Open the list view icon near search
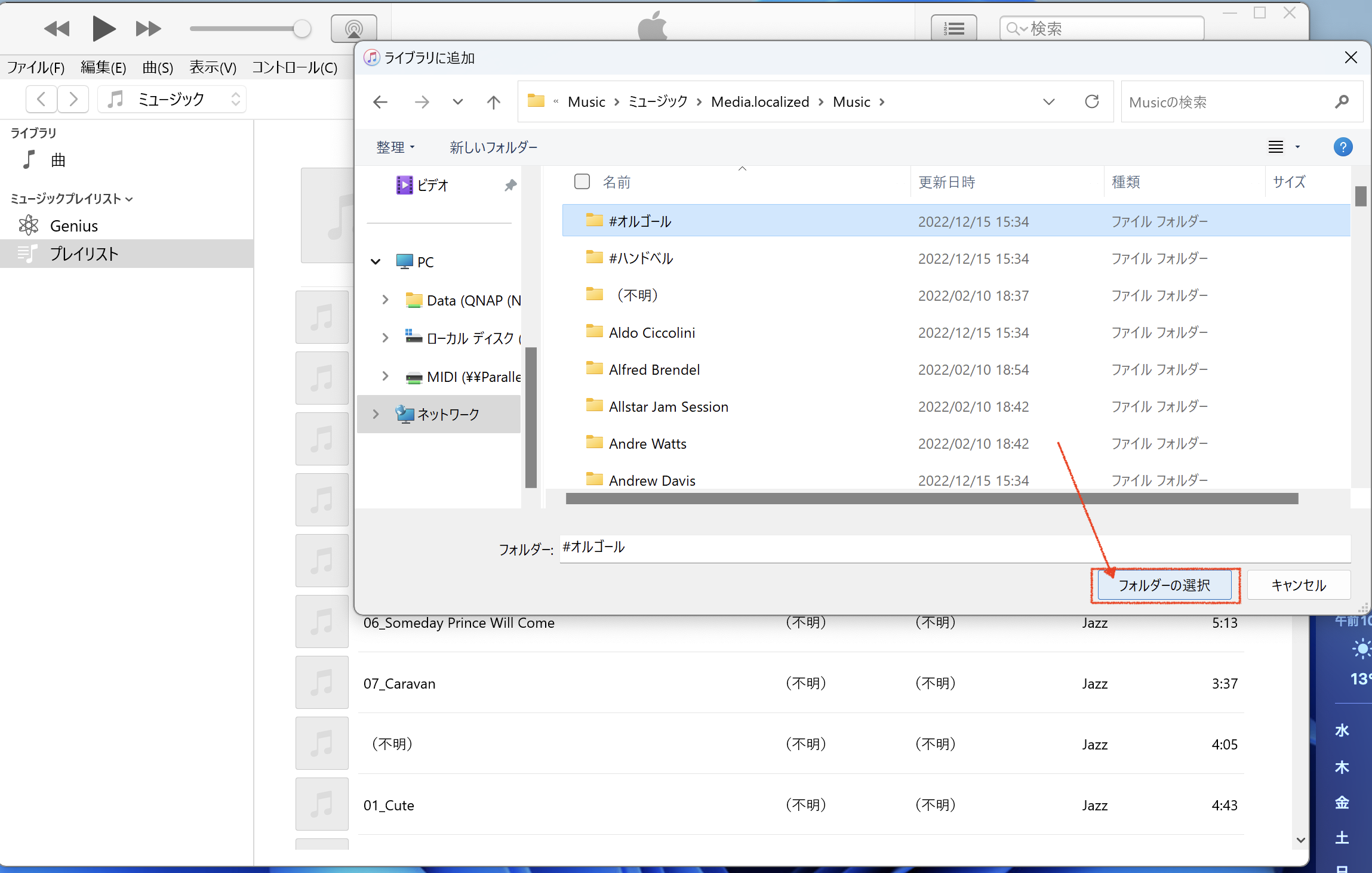This screenshot has width=1372, height=873. click(x=953, y=28)
